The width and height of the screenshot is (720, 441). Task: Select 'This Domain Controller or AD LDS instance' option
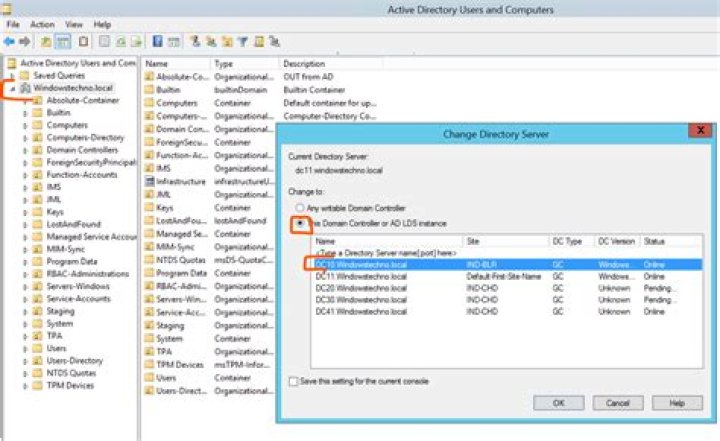(x=298, y=222)
